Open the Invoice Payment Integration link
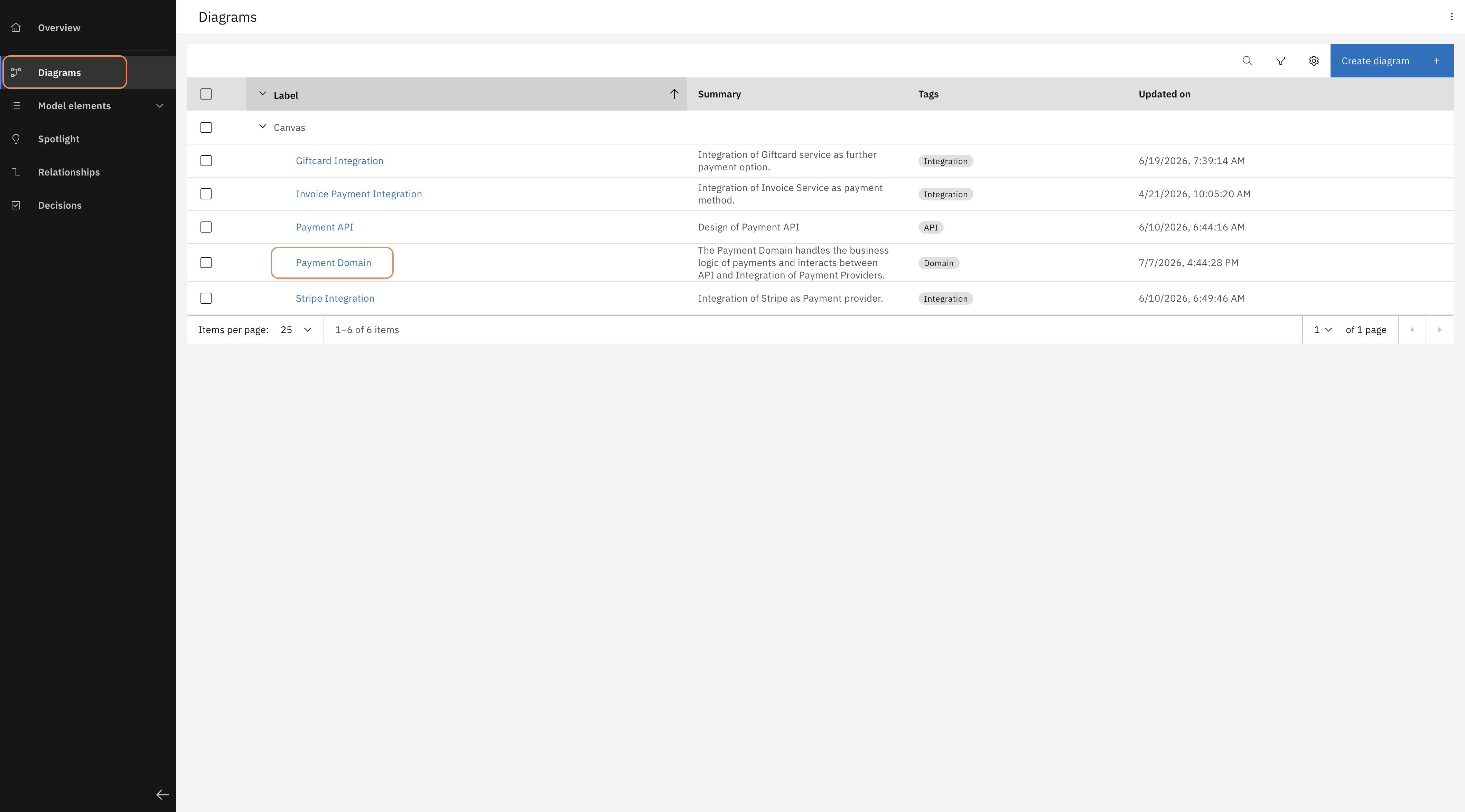The height and width of the screenshot is (812, 1465). (359, 194)
